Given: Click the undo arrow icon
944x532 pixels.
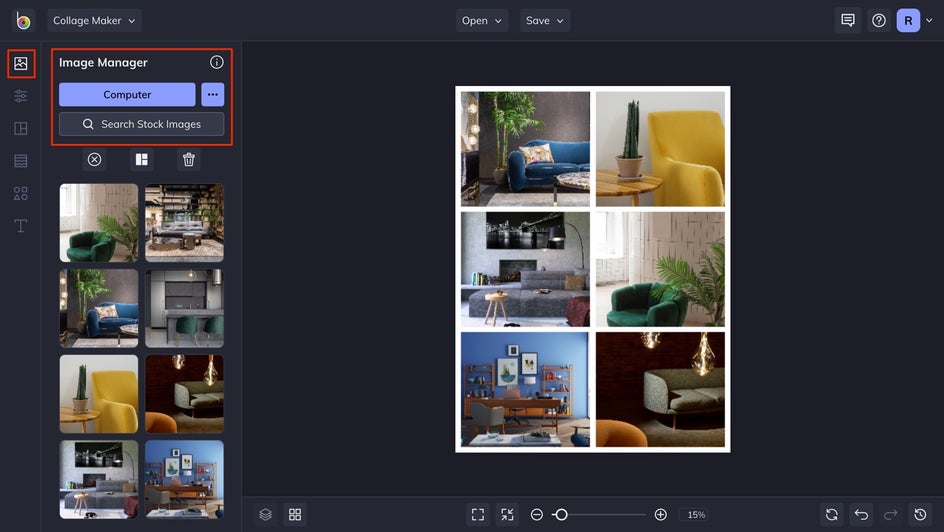Looking at the screenshot, I should [x=861, y=515].
